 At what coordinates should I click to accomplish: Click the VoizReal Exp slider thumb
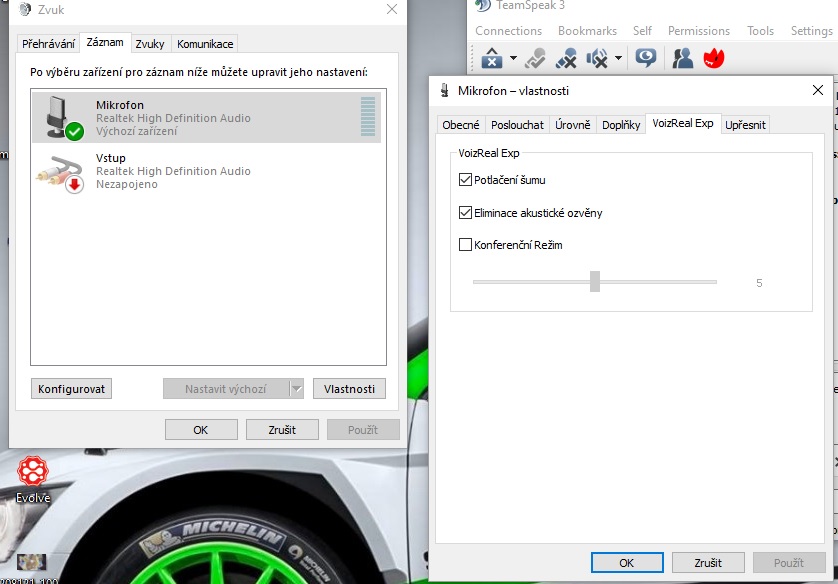[595, 282]
